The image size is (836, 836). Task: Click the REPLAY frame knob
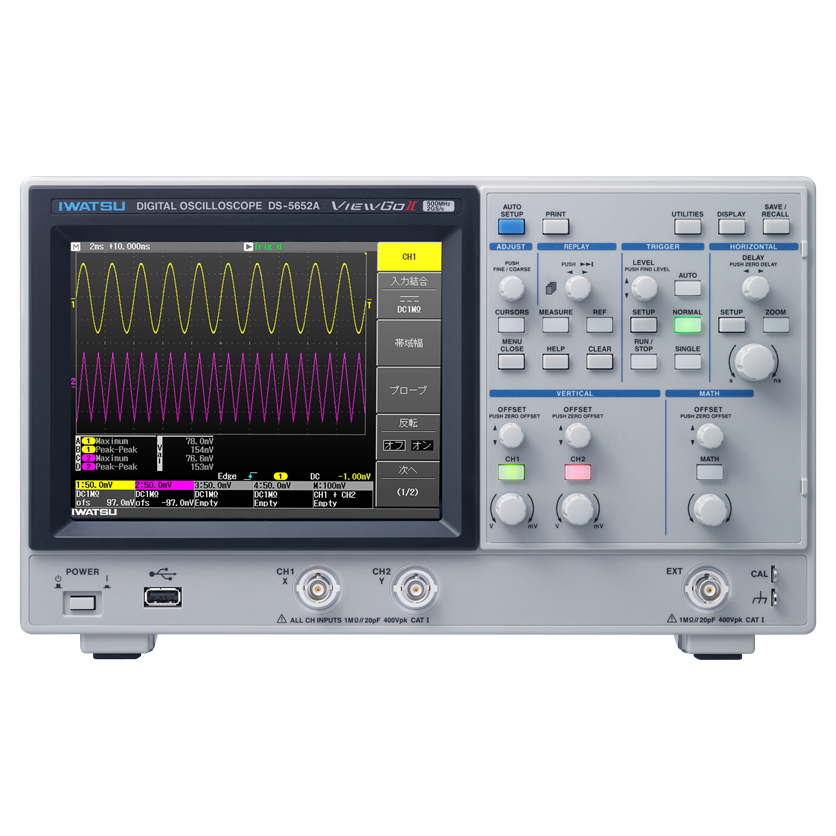tap(577, 288)
